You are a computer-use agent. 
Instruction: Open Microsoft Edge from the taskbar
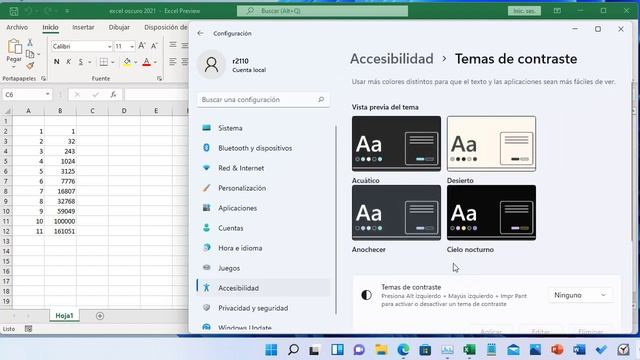click(x=403, y=350)
